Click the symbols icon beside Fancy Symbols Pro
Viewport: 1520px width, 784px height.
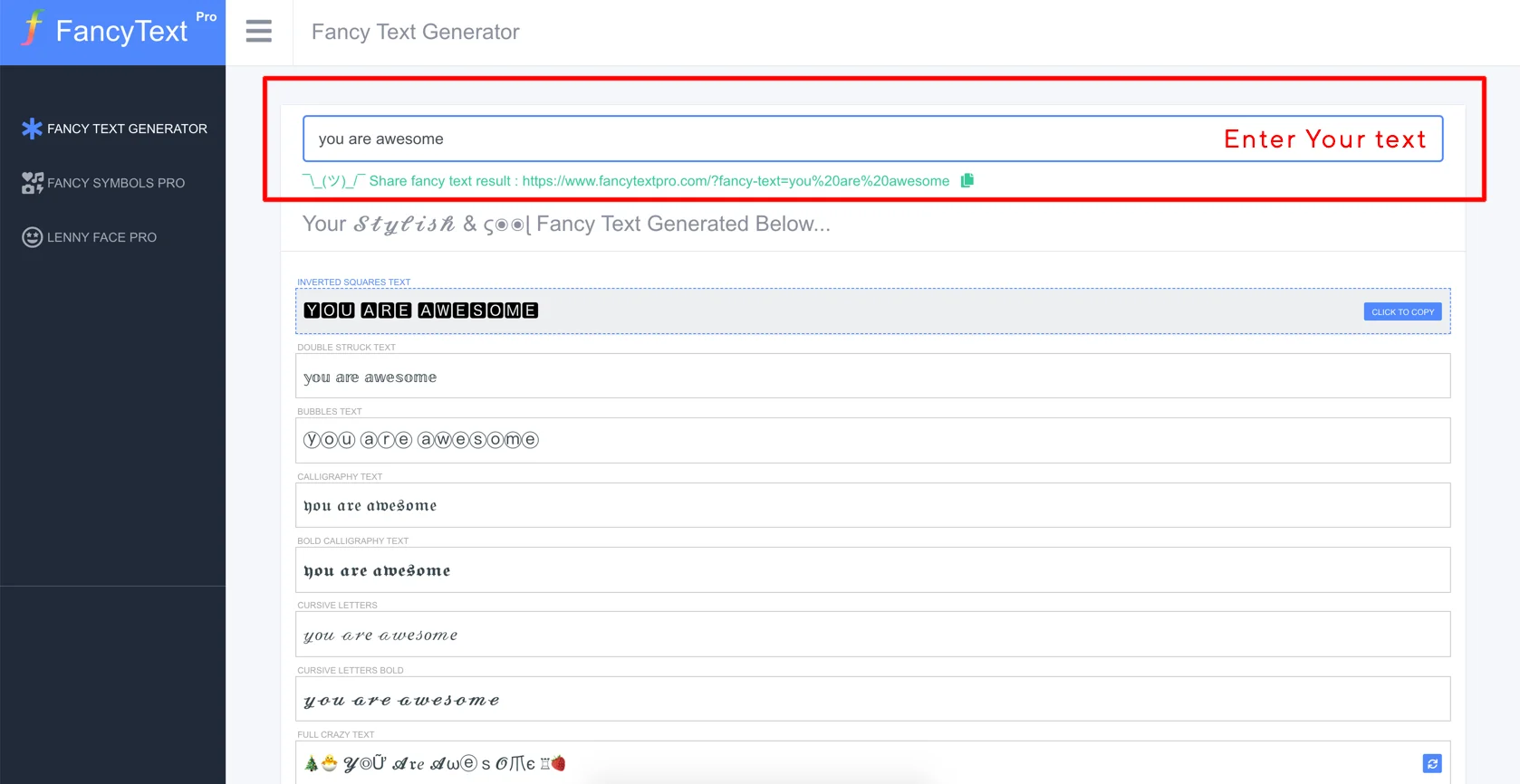33,183
